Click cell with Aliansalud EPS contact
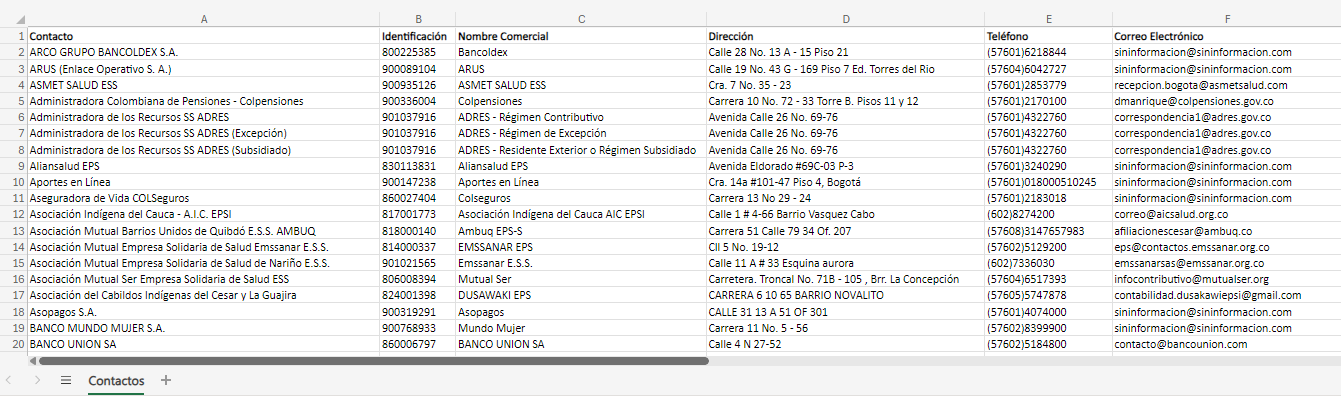 203,166
